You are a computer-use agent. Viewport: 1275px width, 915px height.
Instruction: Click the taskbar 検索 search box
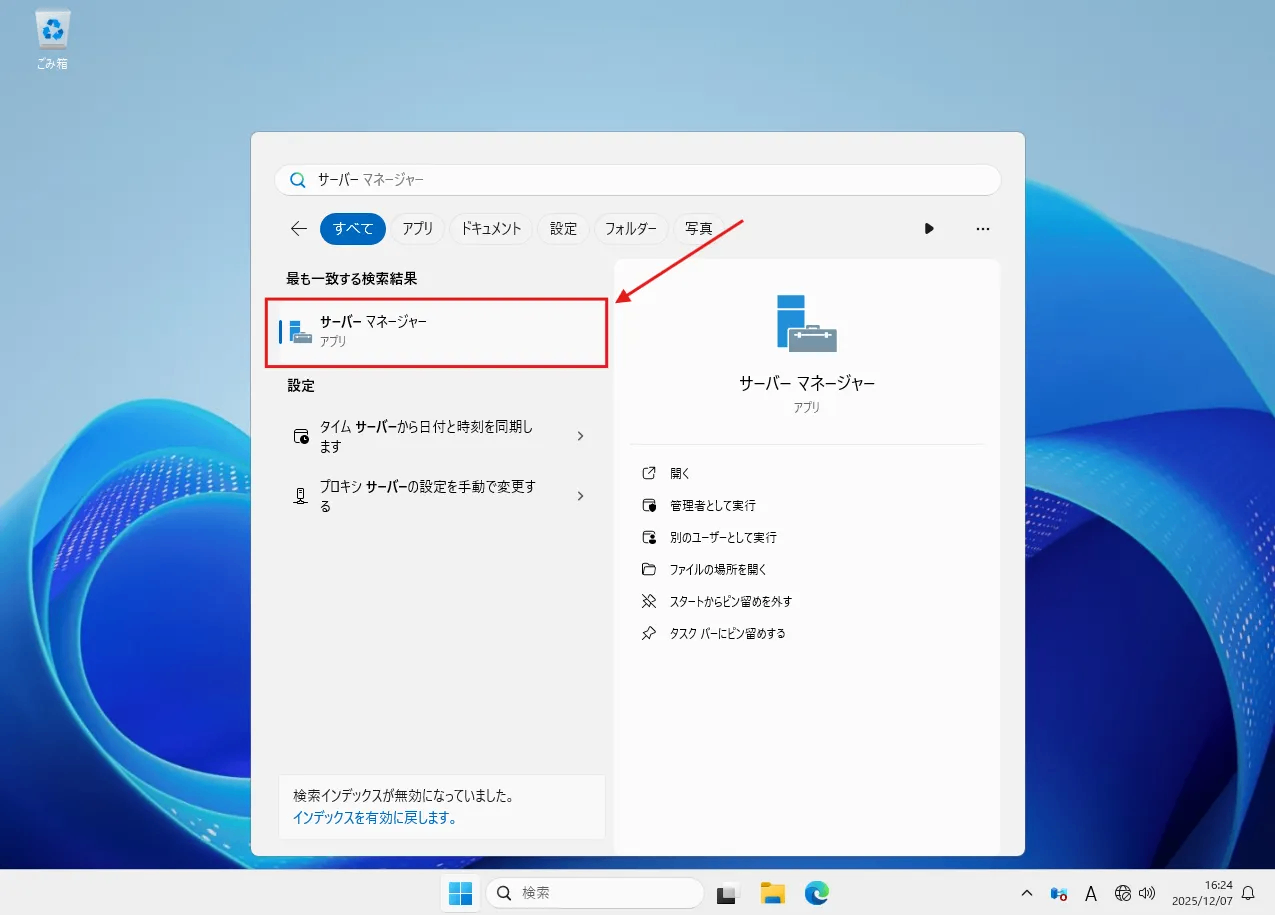595,893
